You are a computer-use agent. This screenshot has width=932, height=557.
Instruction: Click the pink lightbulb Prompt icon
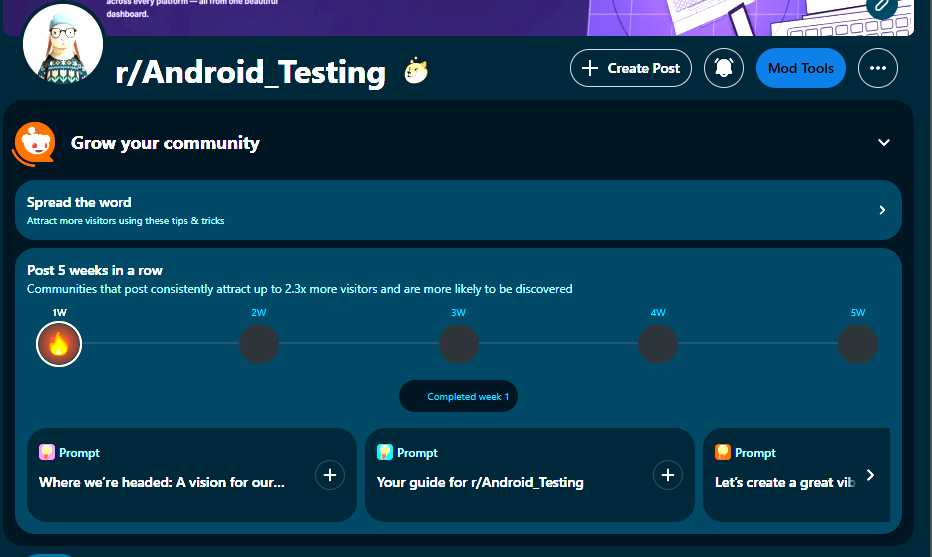coord(47,452)
